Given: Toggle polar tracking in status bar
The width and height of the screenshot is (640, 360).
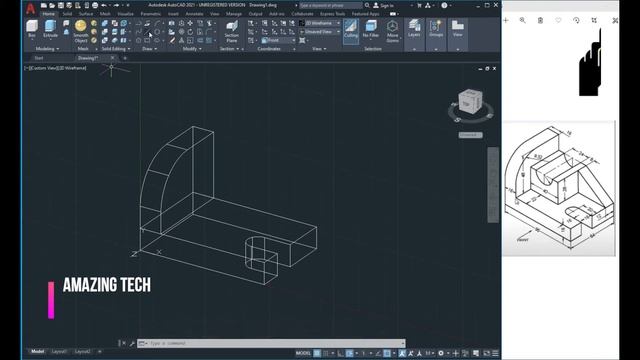Looking at the screenshot, I should [x=350, y=353].
